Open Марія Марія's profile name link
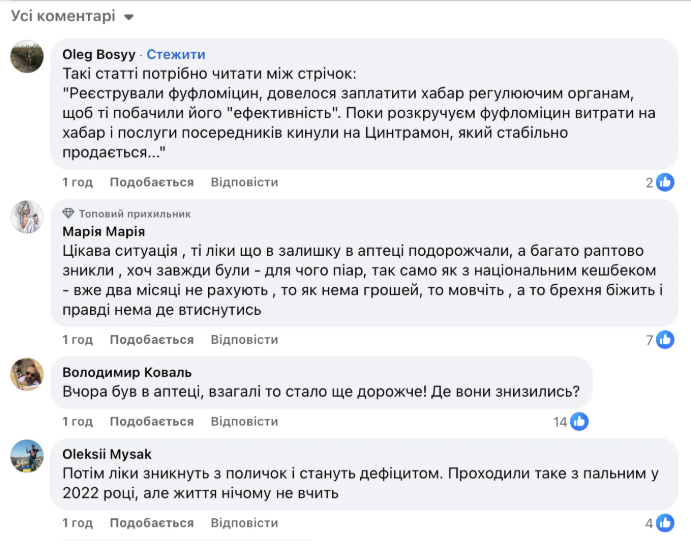 [x=101, y=231]
